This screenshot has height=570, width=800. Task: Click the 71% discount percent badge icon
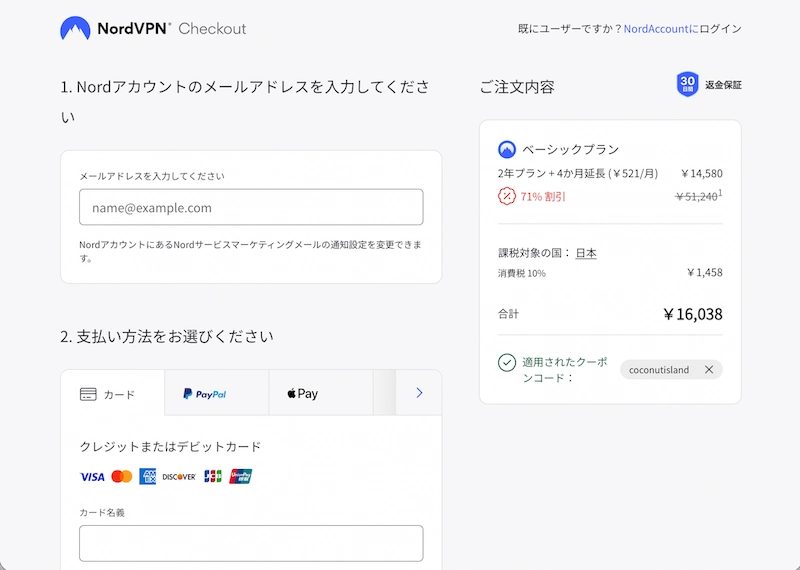tap(507, 196)
